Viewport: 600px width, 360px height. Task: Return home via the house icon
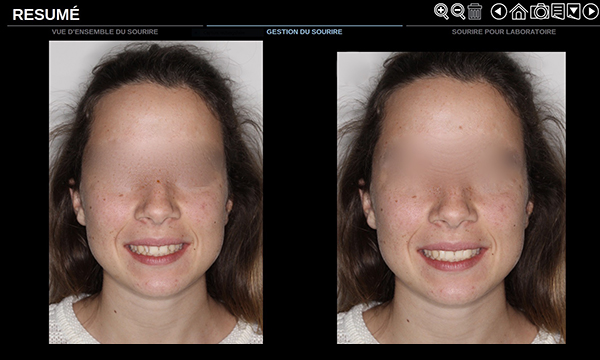(518, 12)
